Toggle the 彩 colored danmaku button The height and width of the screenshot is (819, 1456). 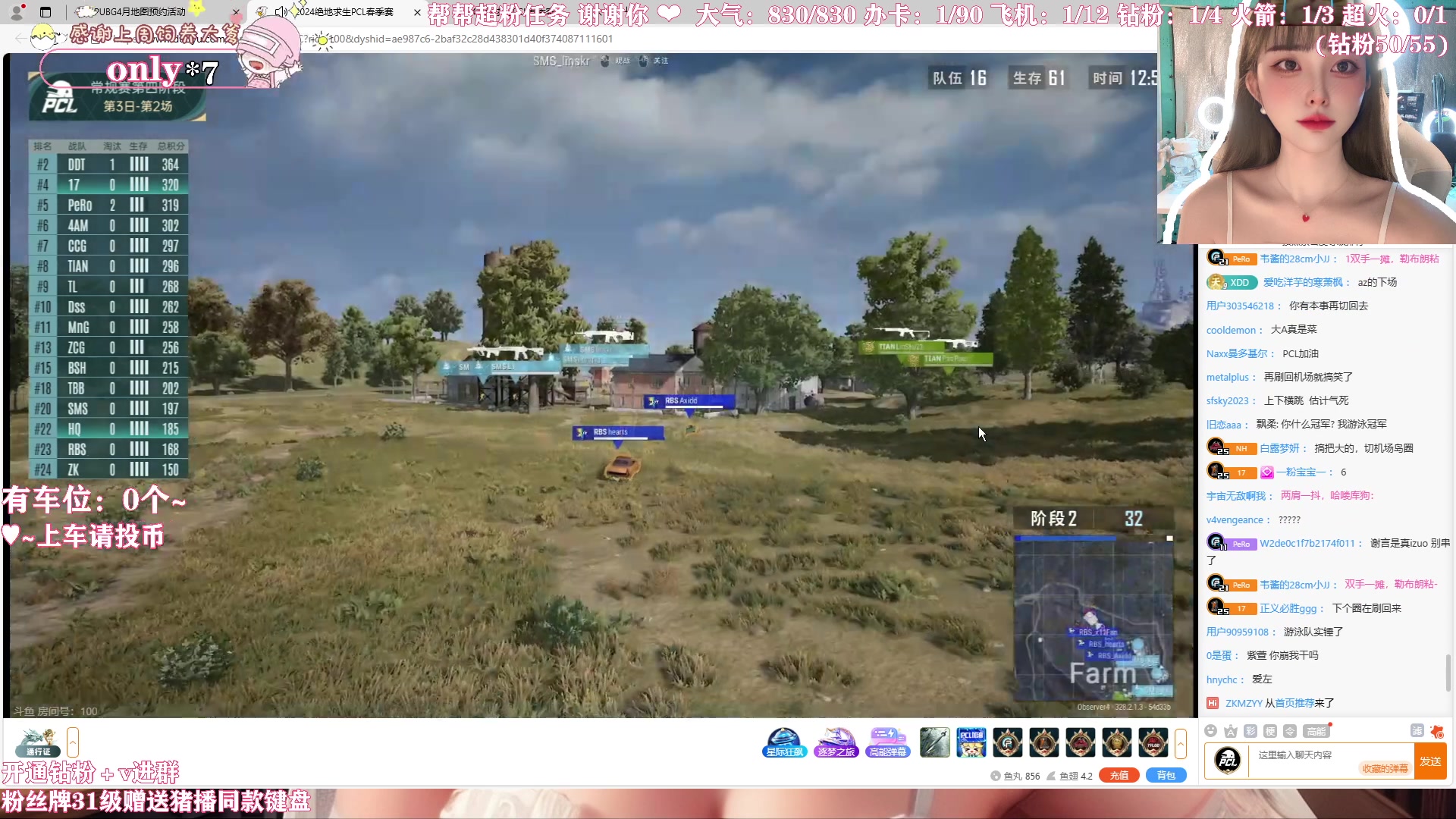tap(1250, 731)
